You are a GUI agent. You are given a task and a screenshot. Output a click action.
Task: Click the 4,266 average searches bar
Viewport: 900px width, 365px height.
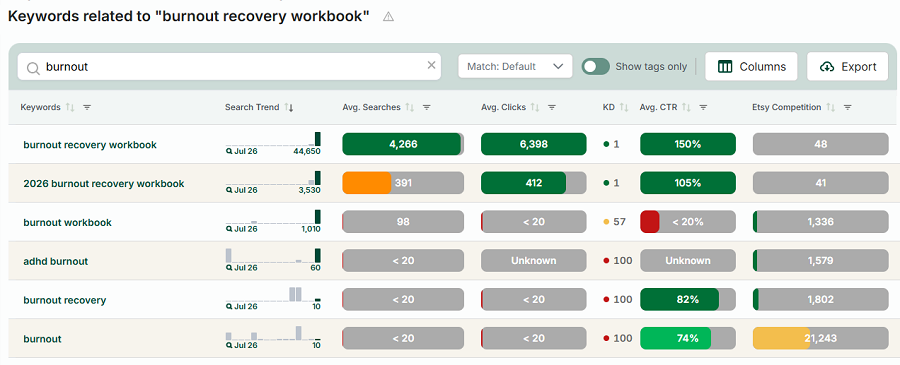click(403, 144)
